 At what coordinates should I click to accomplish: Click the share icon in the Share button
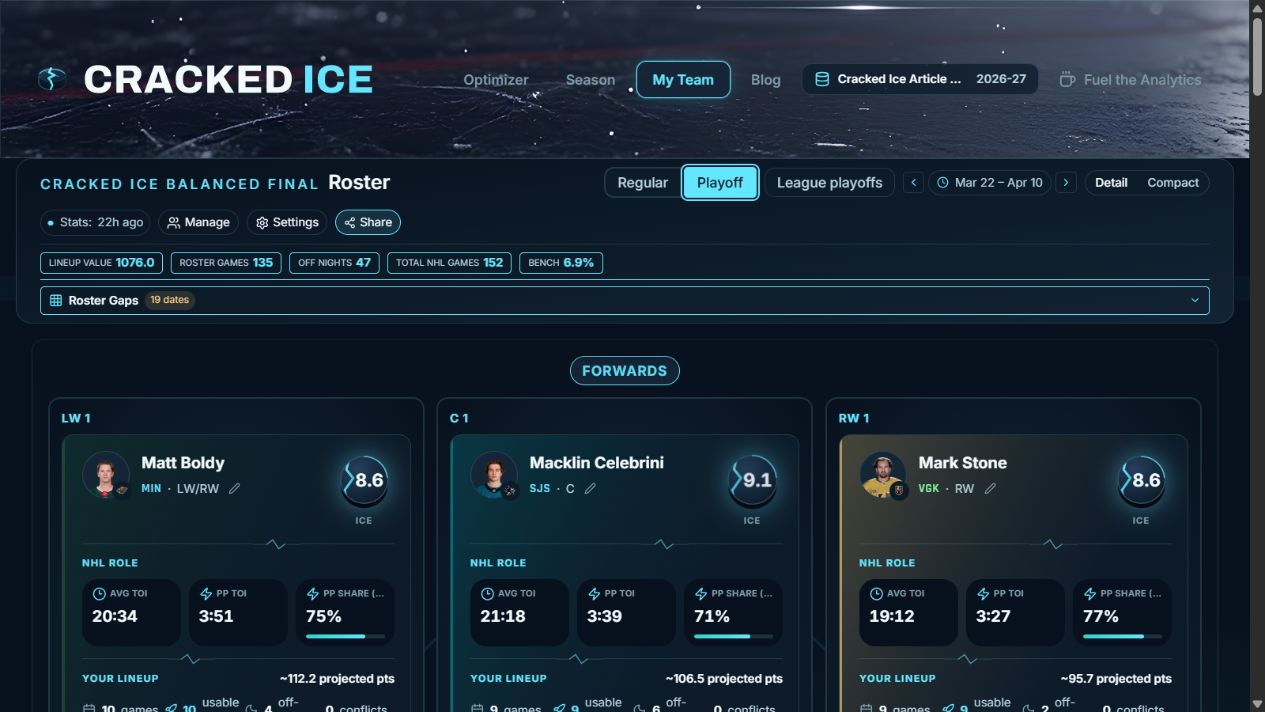click(350, 222)
